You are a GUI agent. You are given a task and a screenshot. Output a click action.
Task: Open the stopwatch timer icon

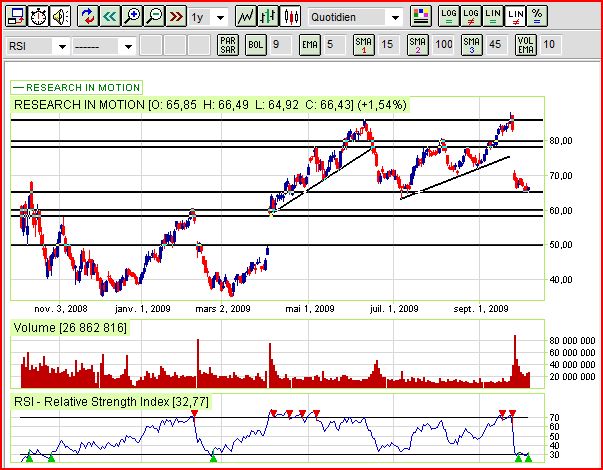point(38,17)
